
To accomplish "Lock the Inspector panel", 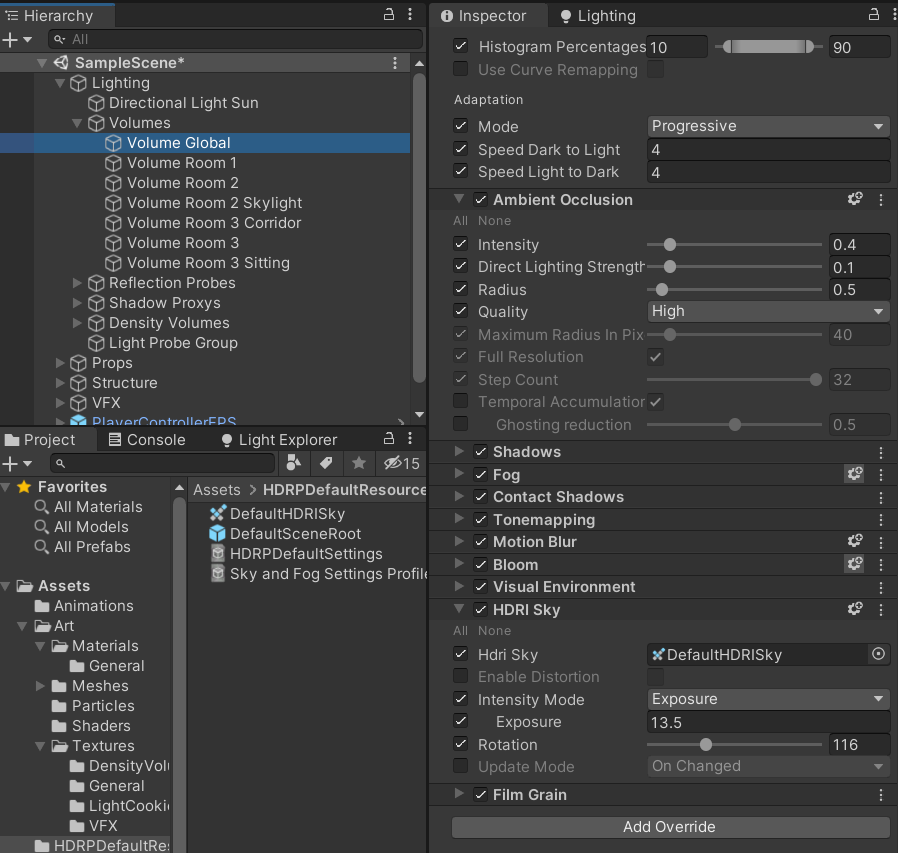I will coord(873,15).
